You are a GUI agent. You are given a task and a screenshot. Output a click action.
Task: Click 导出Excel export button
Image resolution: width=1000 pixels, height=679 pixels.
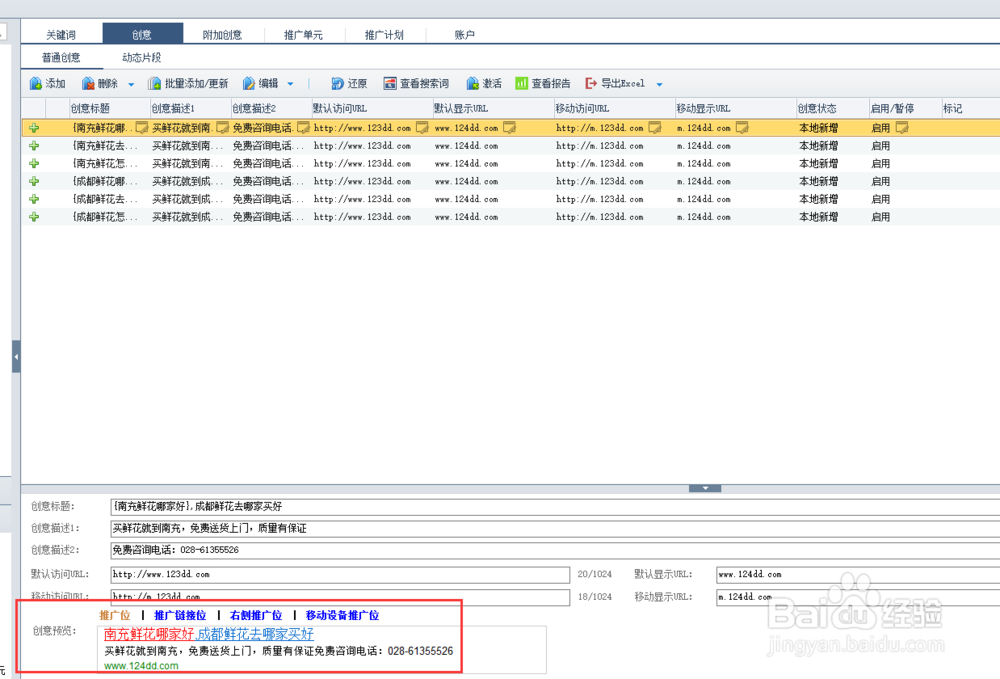coord(615,84)
